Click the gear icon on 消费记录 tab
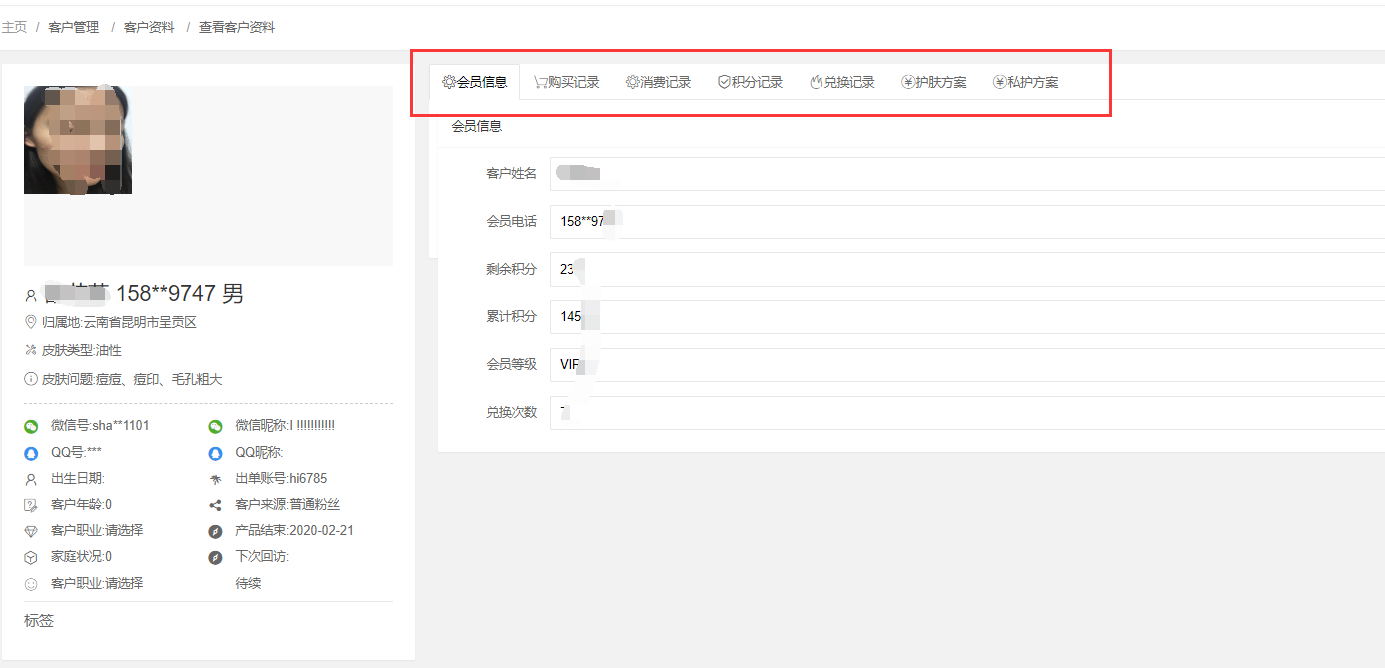Image resolution: width=1385 pixels, height=668 pixels. 633,82
